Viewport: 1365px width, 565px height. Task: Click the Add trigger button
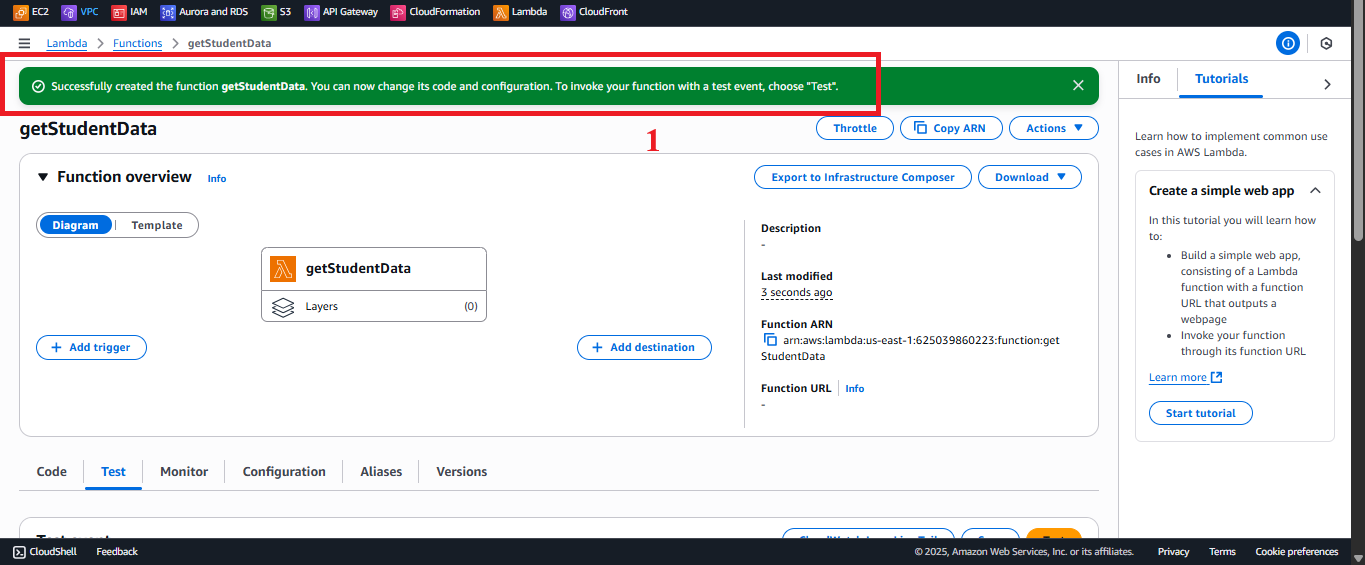91,347
